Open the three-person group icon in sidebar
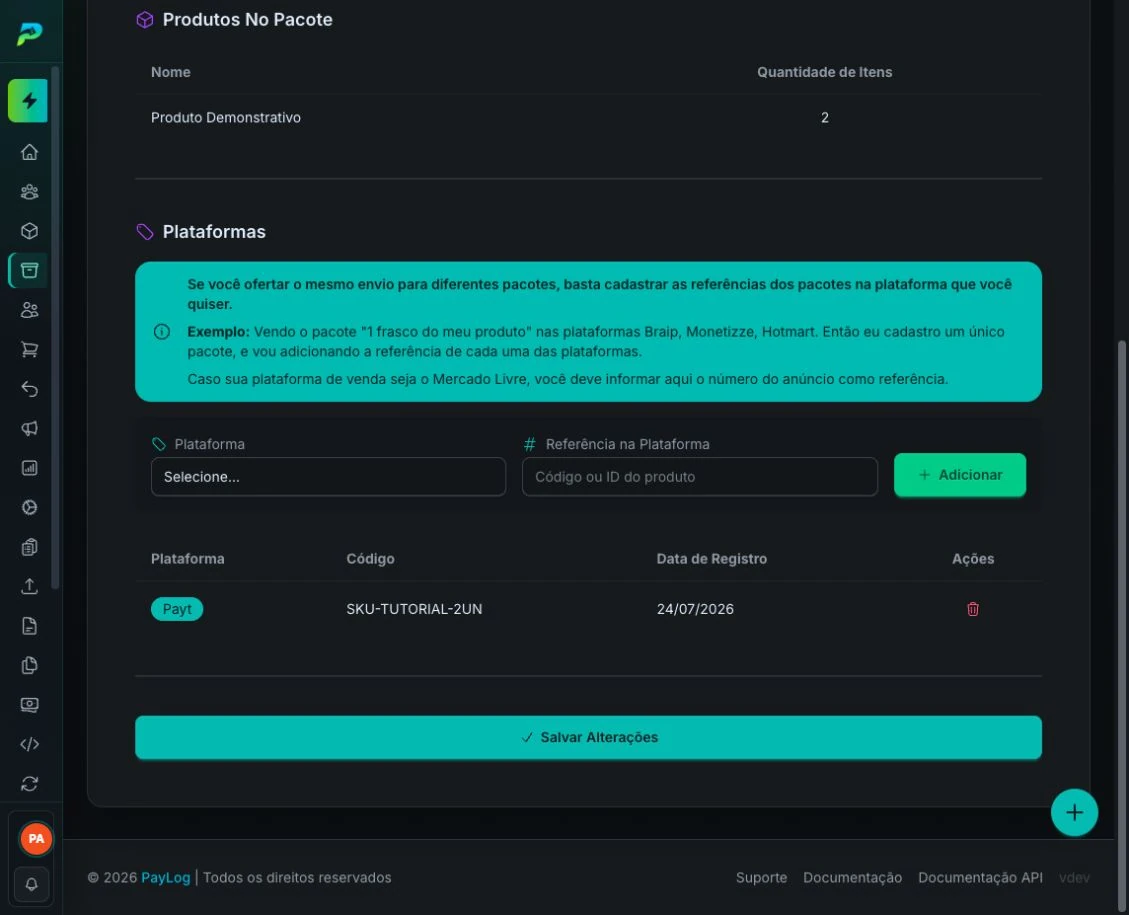The image size is (1129, 915). point(30,191)
